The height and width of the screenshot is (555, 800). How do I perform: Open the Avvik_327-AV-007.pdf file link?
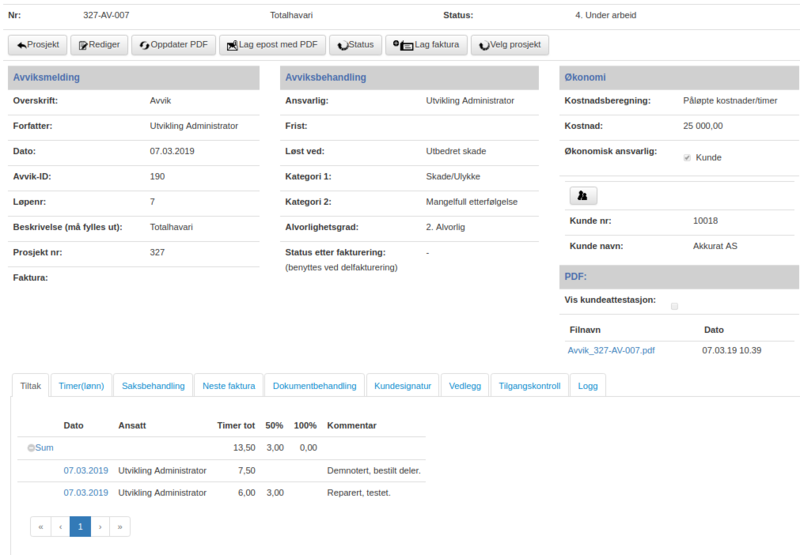(611, 351)
